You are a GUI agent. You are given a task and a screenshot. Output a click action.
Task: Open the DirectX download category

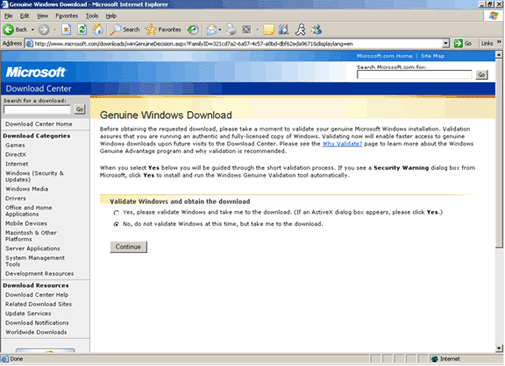coord(16,155)
